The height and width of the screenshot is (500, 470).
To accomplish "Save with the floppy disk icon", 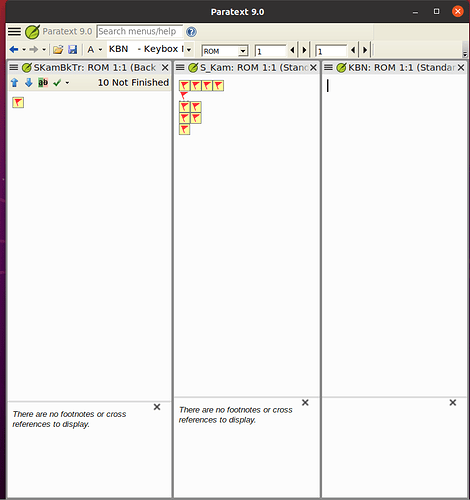I will [73, 50].
